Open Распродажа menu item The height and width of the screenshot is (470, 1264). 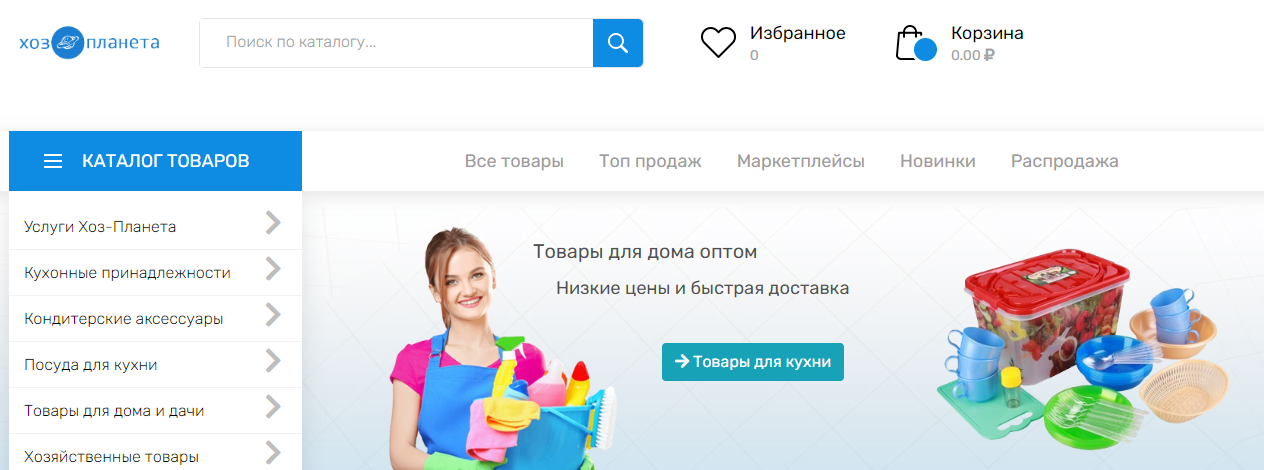point(1065,161)
